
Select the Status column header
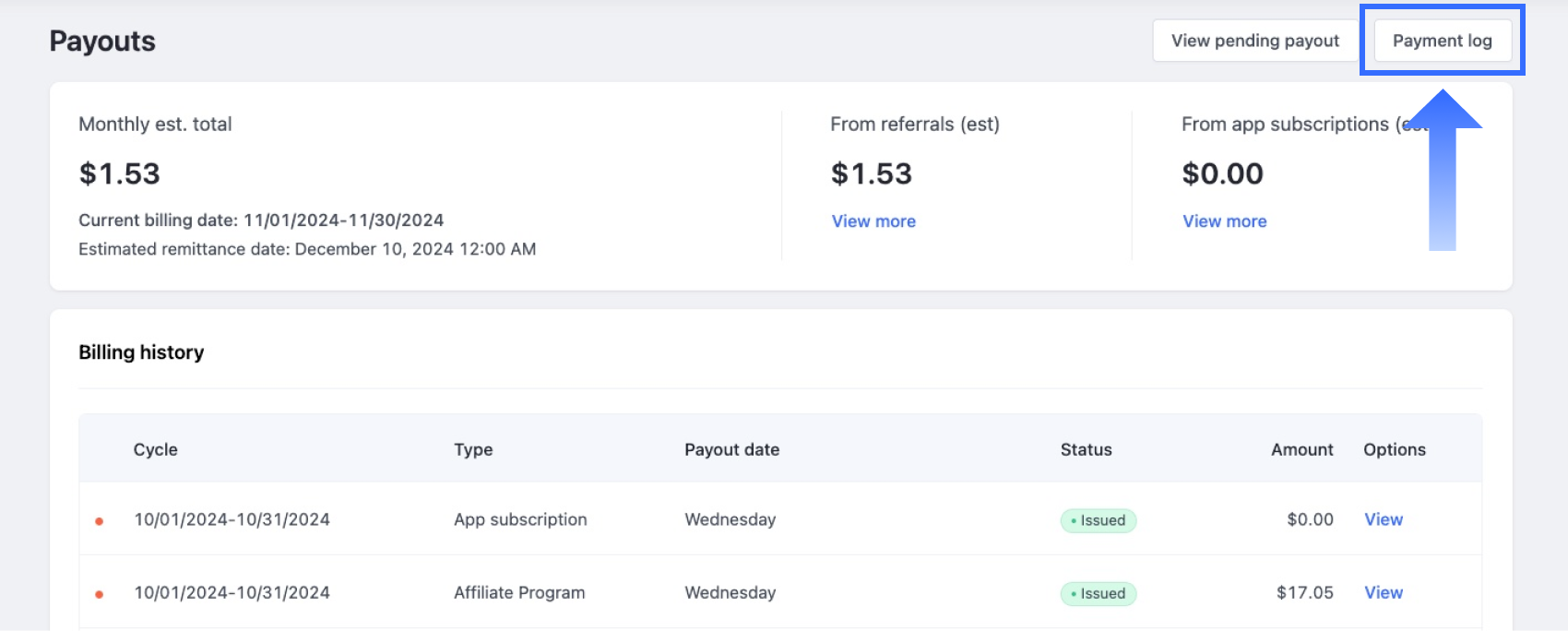coord(1086,449)
